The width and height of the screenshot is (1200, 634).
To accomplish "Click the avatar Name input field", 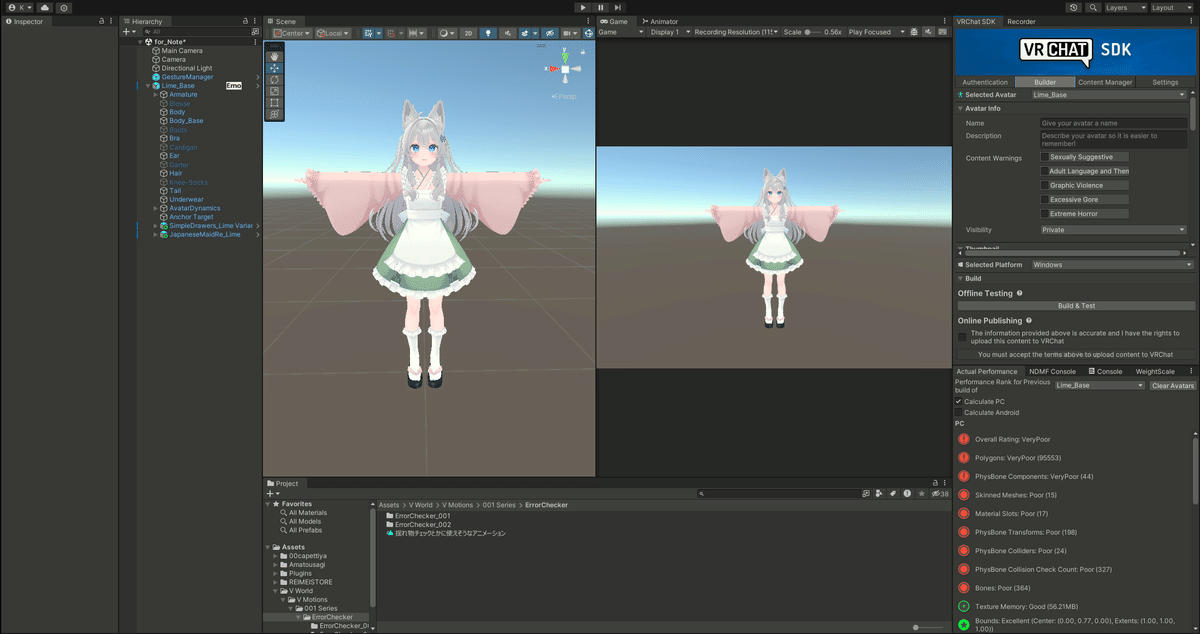I will 1113,123.
